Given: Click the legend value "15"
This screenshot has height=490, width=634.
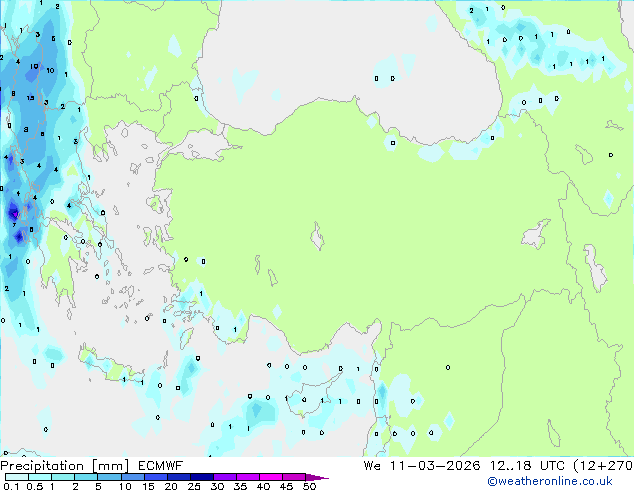Looking at the screenshot, I should click(148, 486).
